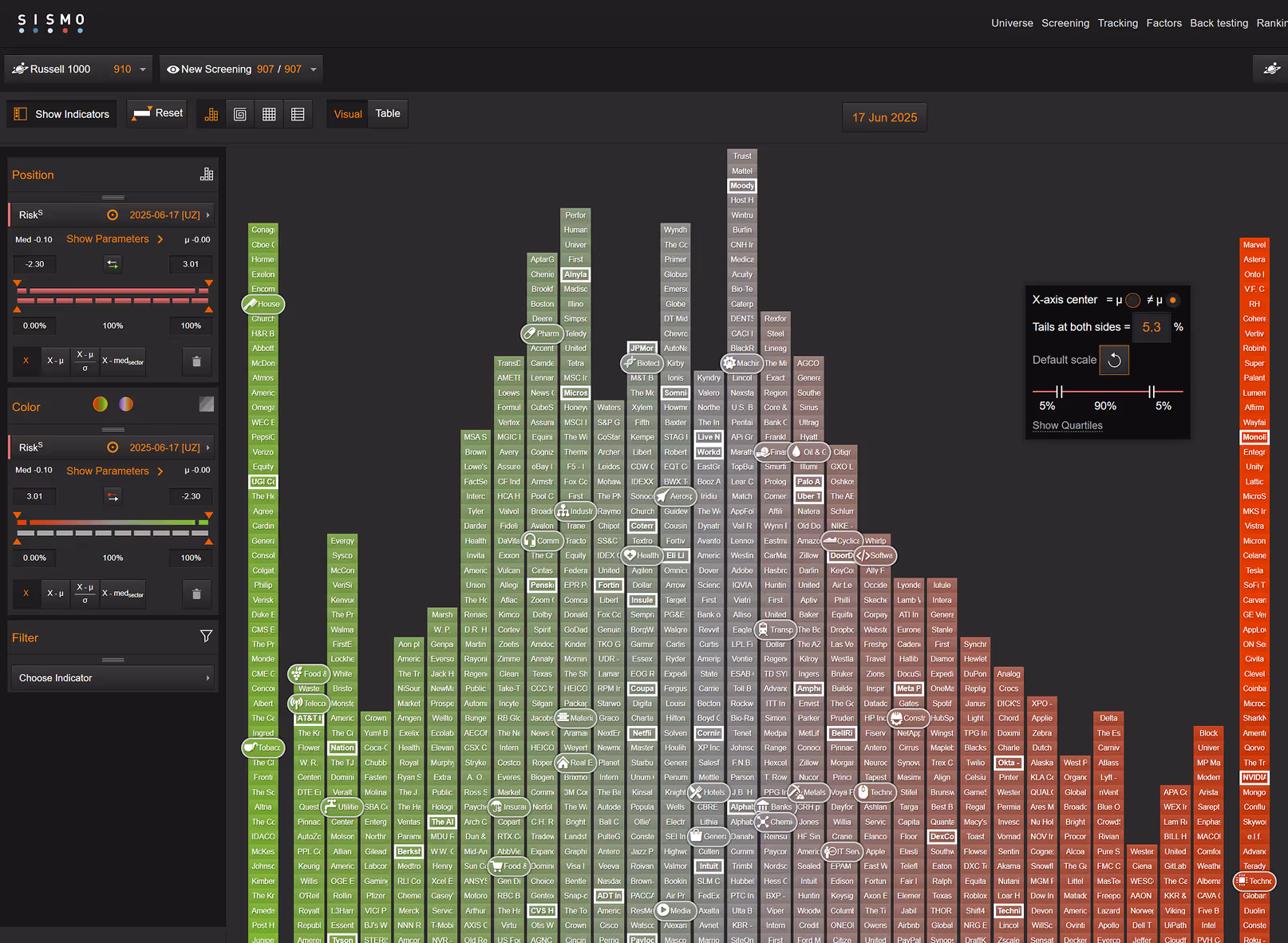
Task: Click the Tobacc sector bubble icon
Action: coord(263,748)
